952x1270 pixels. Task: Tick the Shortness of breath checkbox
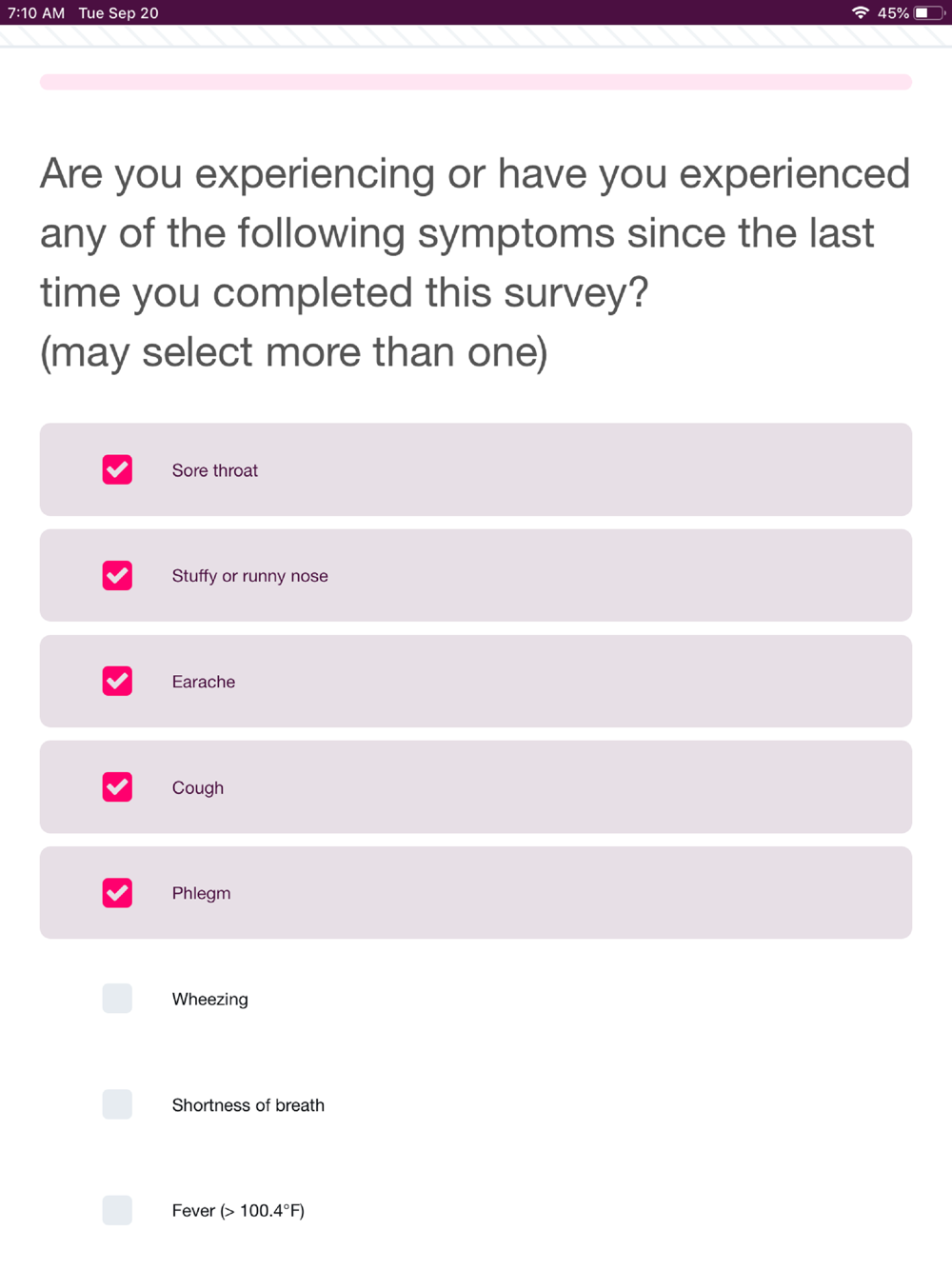click(x=117, y=1104)
